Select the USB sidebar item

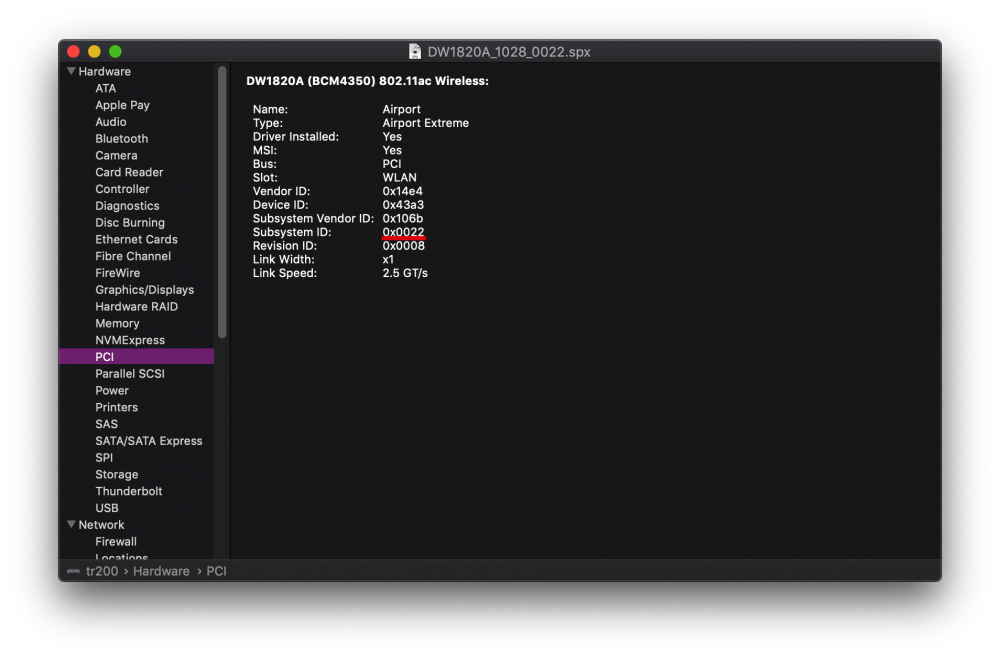pos(107,508)
